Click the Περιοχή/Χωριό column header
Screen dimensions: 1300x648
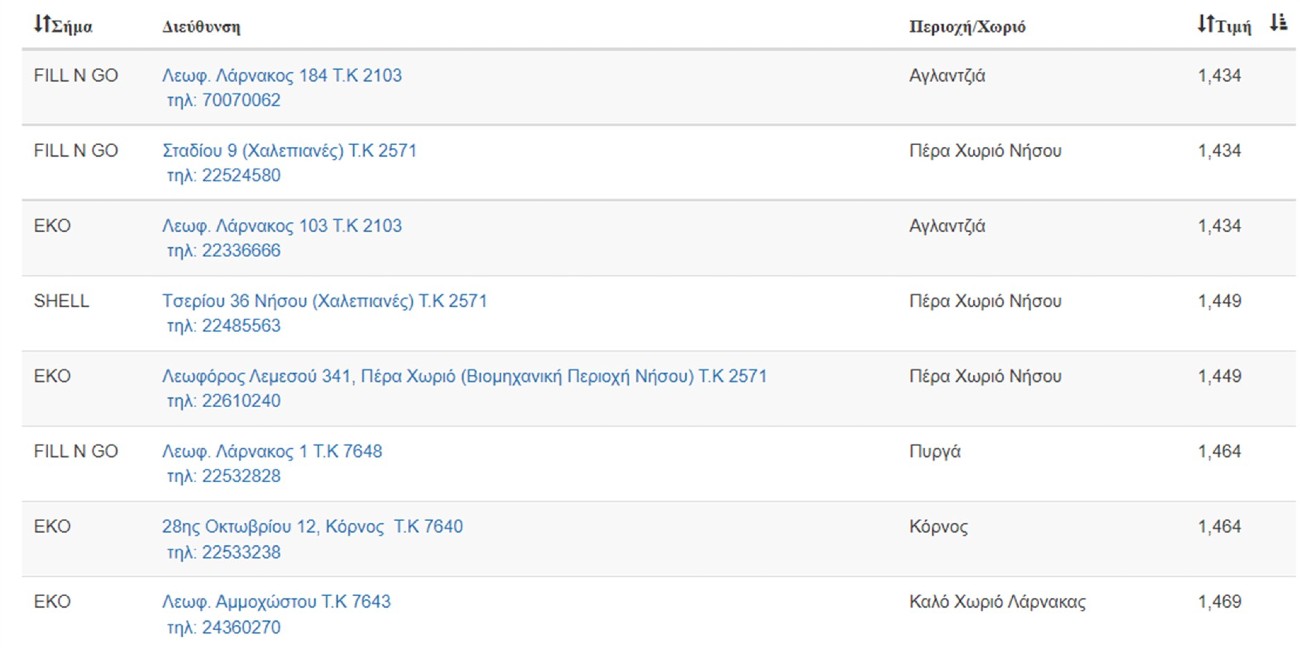point(966,27)
